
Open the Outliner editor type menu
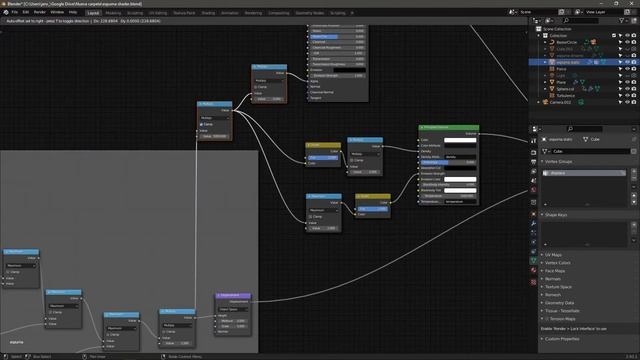coord(537,20)
